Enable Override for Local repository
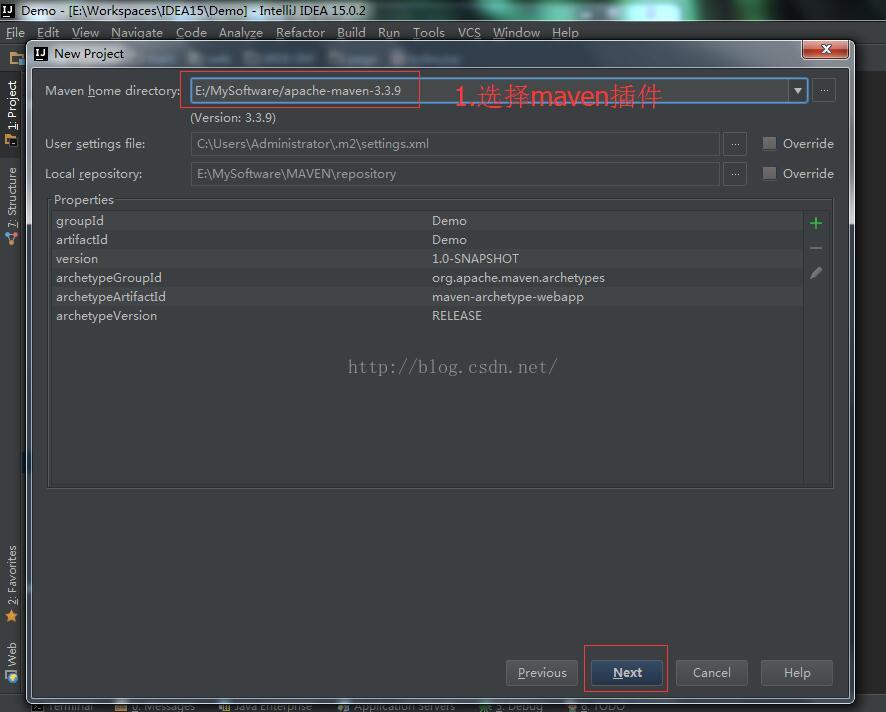 pos(769,173)
